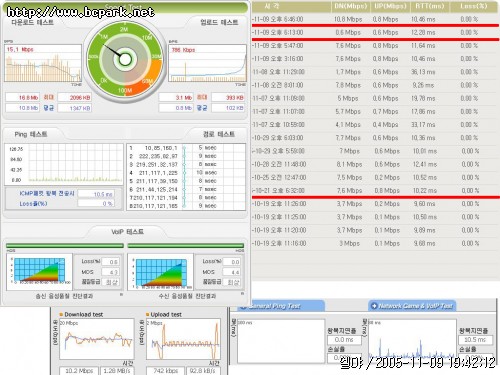Click the right green VoIP progress bar

[186, 246]
